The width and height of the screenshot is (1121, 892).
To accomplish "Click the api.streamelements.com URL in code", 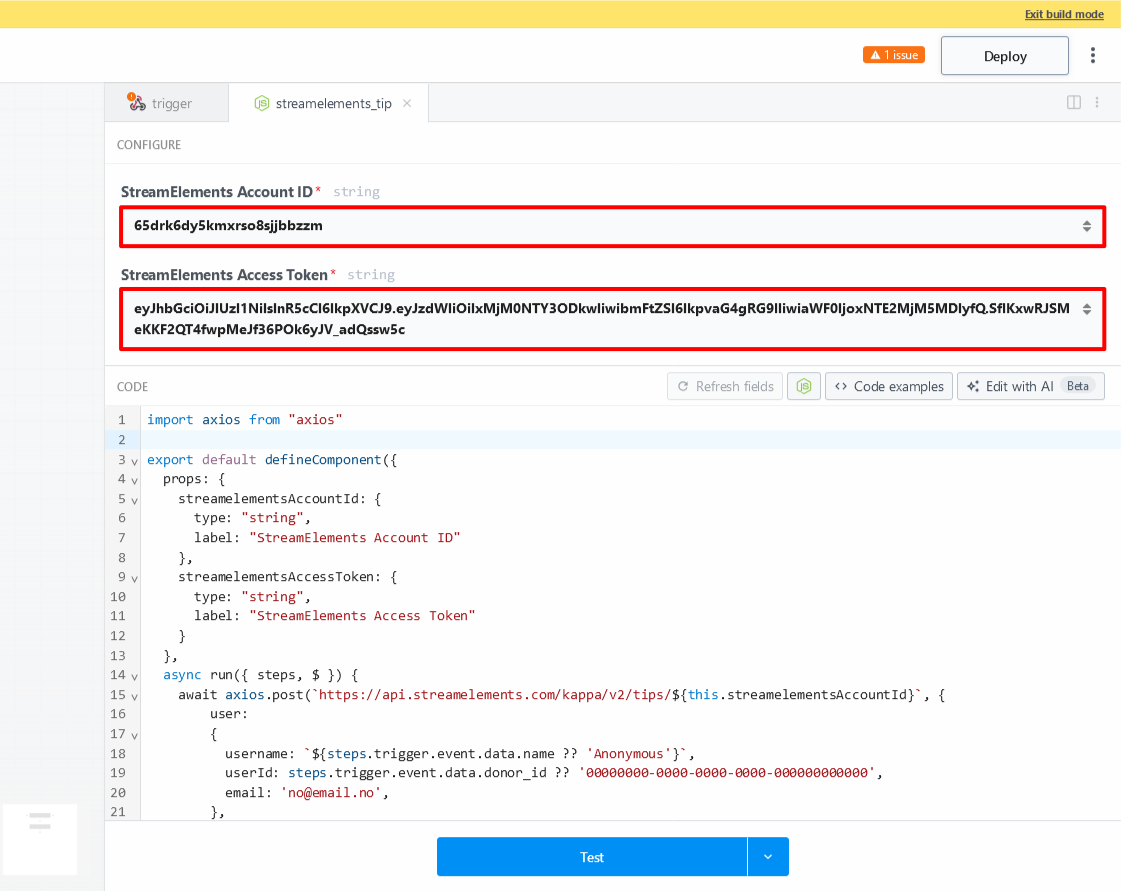I will [x=495, y=695].
